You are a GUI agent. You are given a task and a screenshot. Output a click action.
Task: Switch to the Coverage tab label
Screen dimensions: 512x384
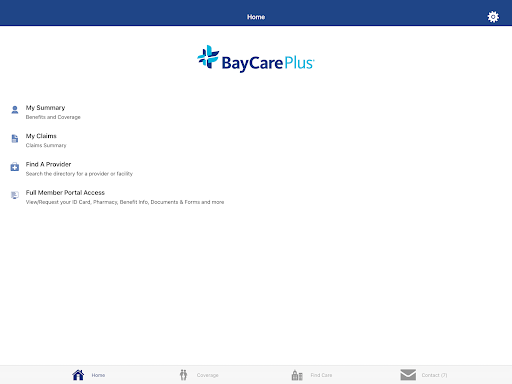click(x=207, y=375)
